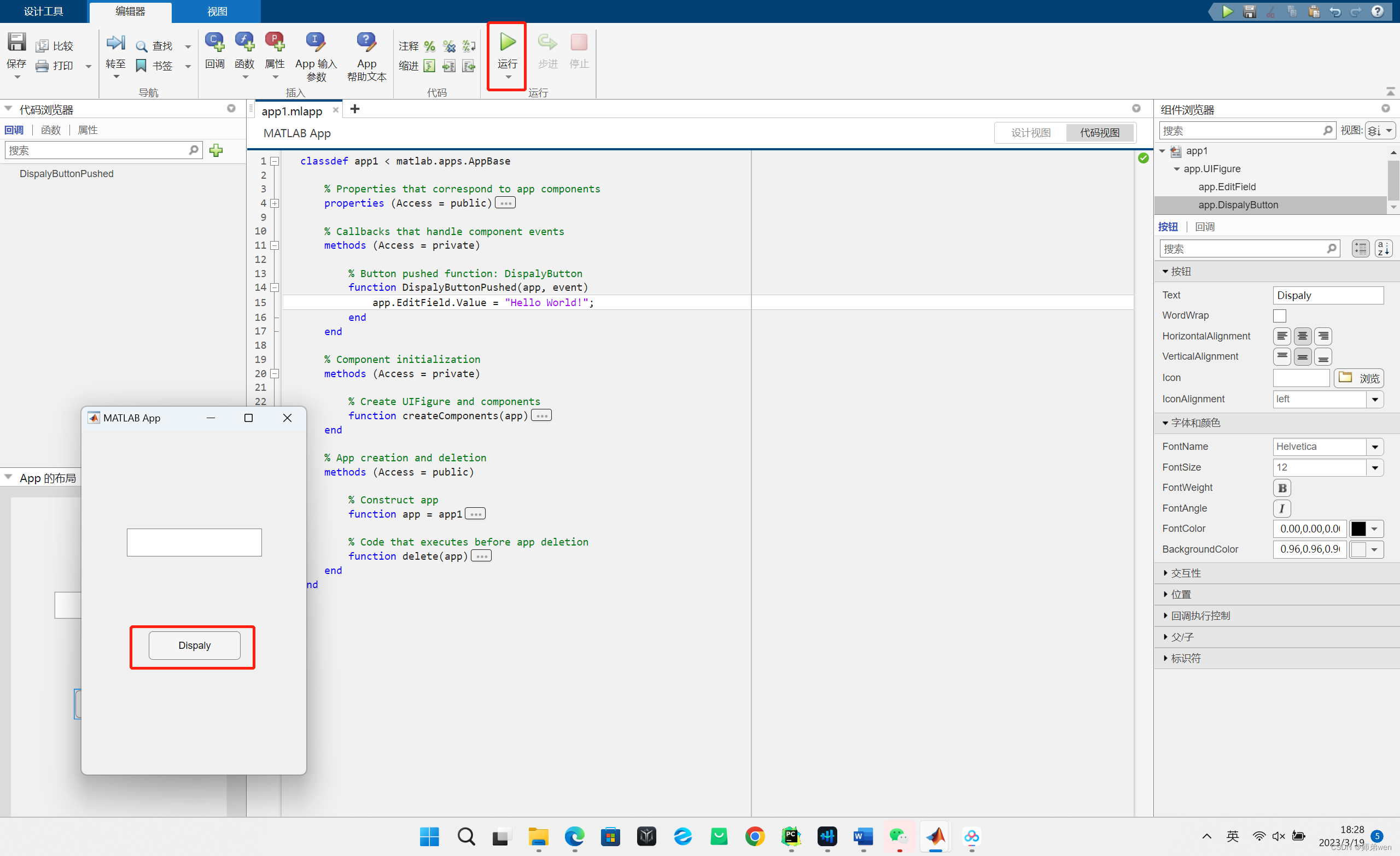The image size is (1400, 856).
Task: Select DispalyButtonPushed callback in list
Action: pyautogui.click(x=67, y=174)
